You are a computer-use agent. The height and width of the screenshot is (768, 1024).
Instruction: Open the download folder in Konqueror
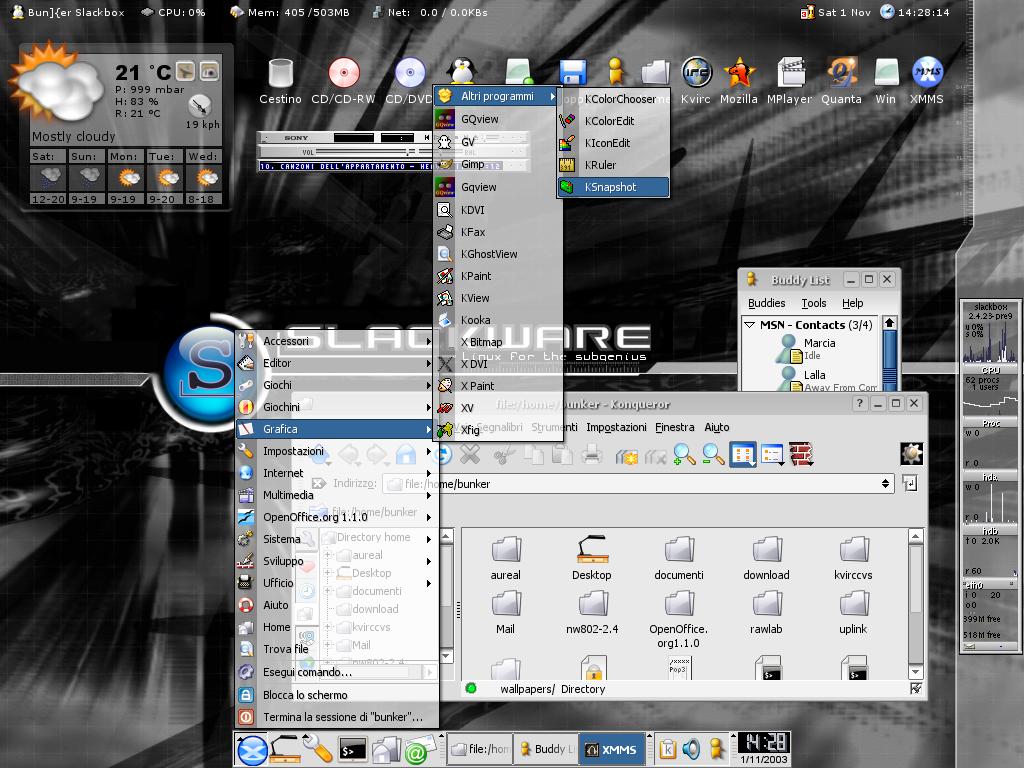(x=767, y=558)
